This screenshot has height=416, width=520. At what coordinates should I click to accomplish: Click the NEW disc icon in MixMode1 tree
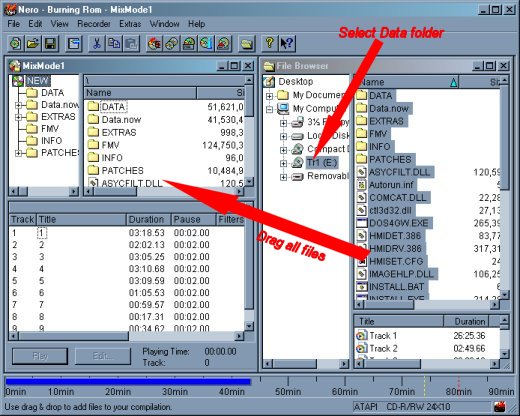pyautogui.click(x=18, y=81)
